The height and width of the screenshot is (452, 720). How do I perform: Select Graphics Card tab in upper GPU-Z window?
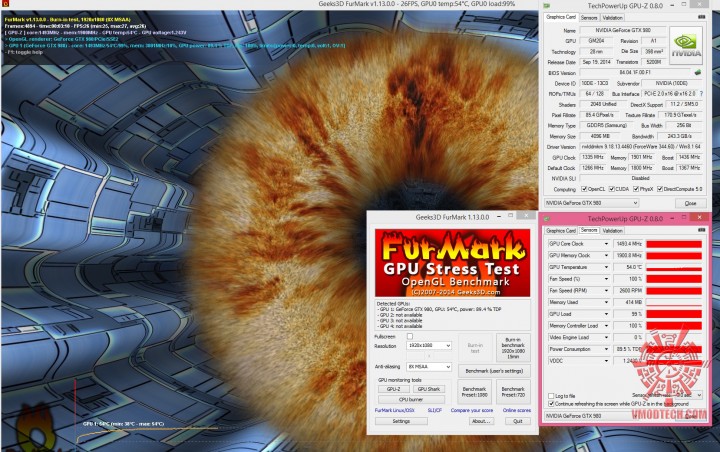tap(561, 17)
